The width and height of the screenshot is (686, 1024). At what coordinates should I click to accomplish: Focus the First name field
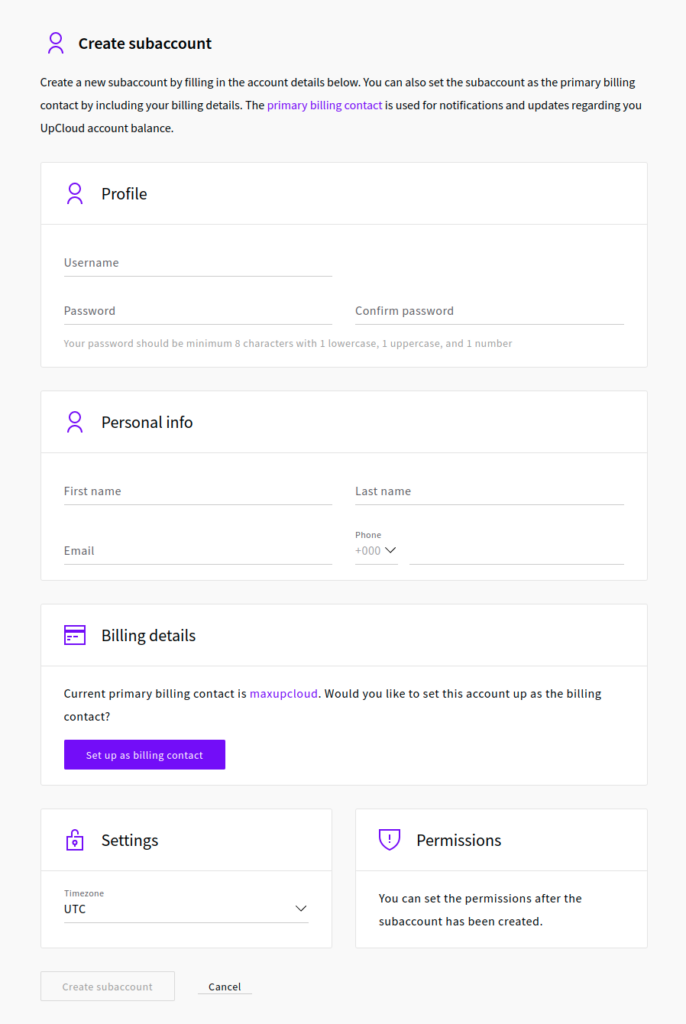click(197, 492)
